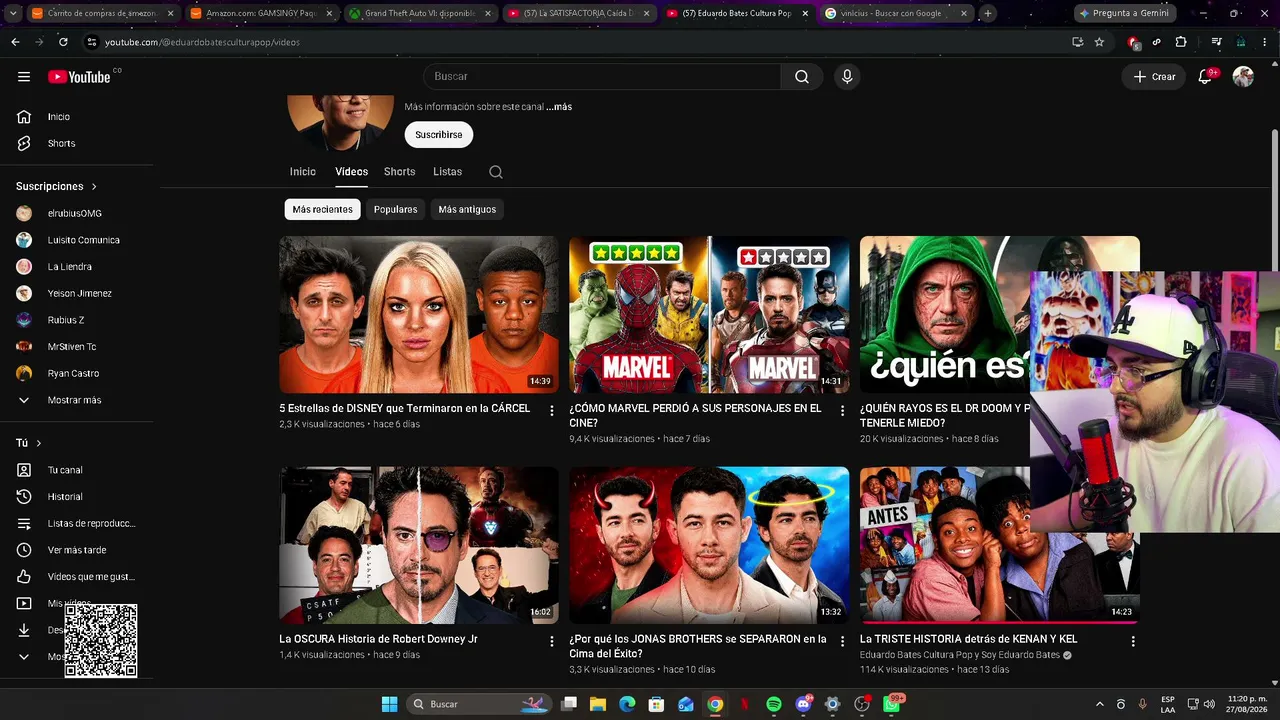Open 'La OSCURA Historia de Robert Downey Jr' title
Screen dimensions: 1280x720
[x=378, y=639]
